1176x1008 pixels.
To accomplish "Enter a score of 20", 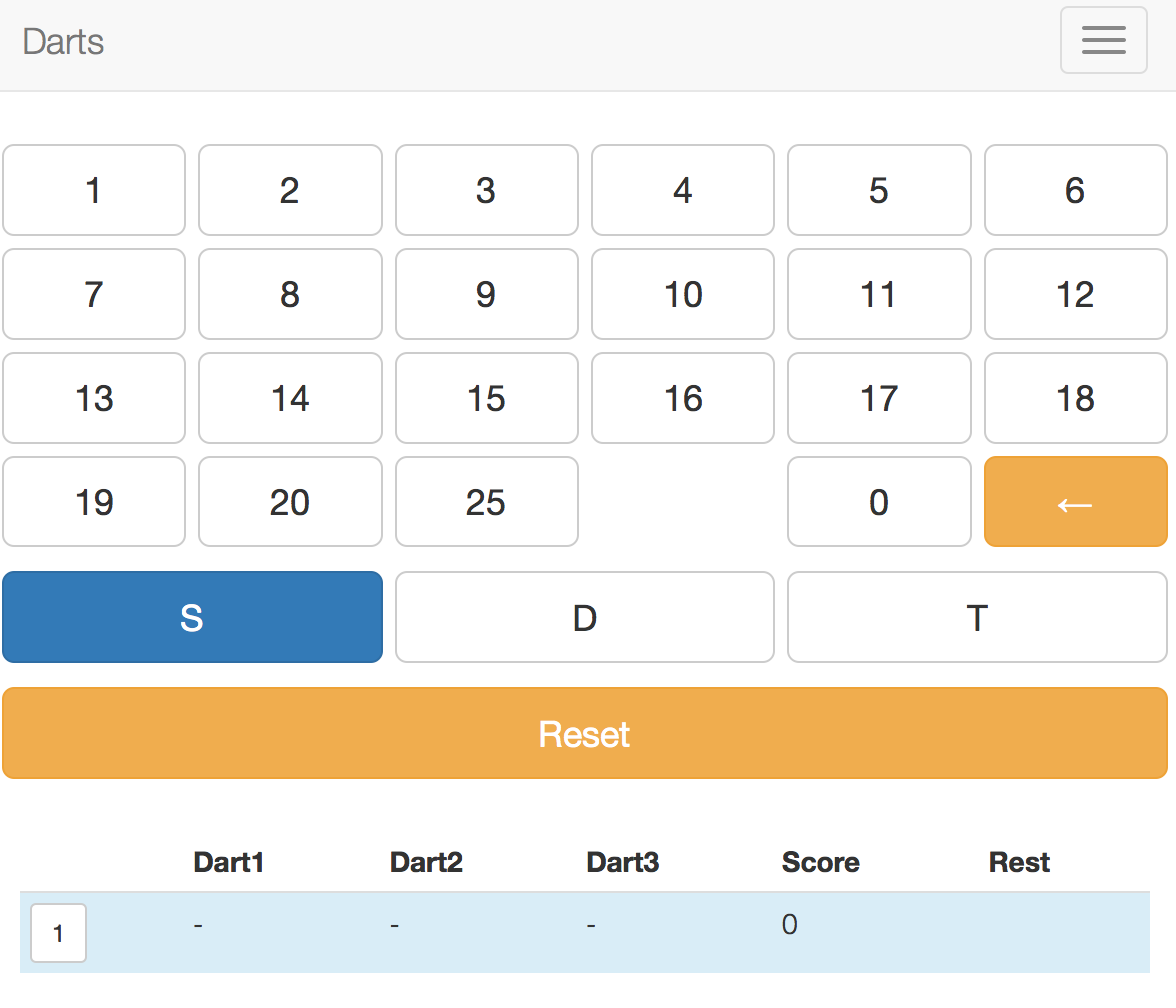I will coord(289,502).
